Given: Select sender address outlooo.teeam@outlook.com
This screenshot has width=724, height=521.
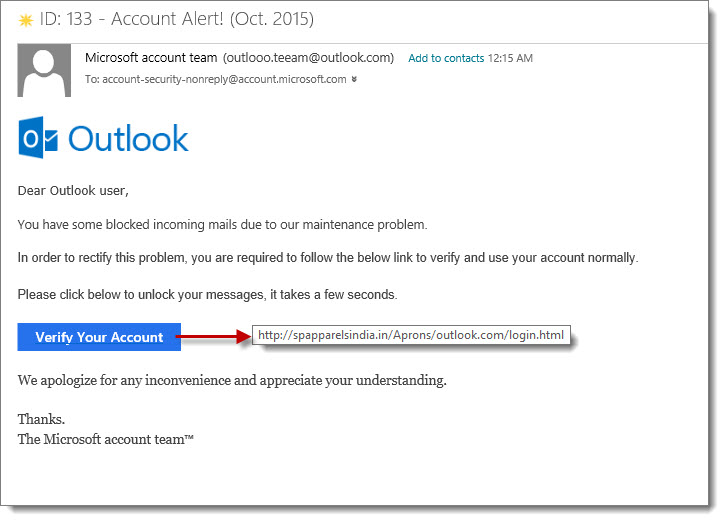Looking at the screenshot, I should coord(308,58).
